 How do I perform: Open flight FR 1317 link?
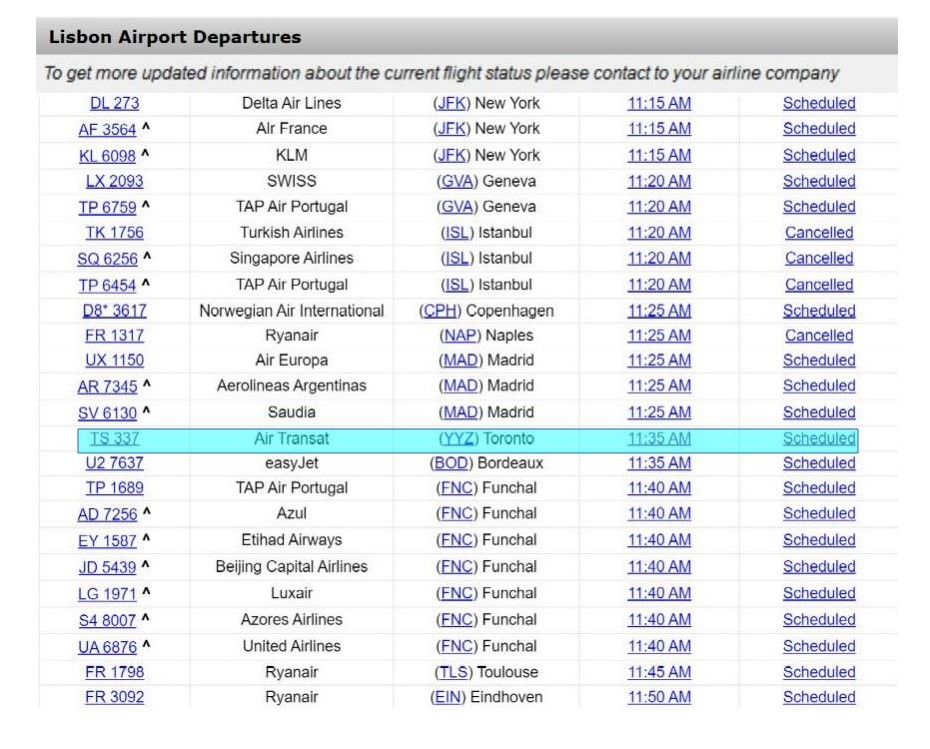pyautogui.click(x=114, y=336)
